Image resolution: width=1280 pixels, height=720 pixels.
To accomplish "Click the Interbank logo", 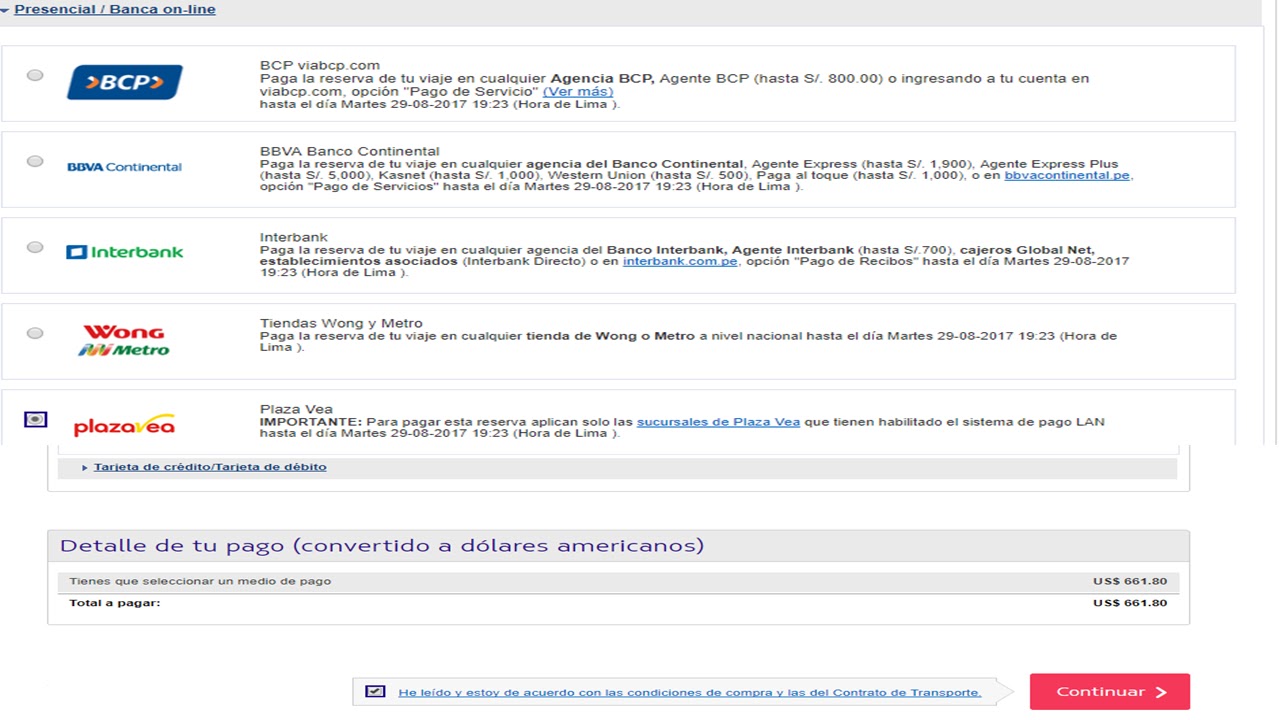I will pos(125,252).
